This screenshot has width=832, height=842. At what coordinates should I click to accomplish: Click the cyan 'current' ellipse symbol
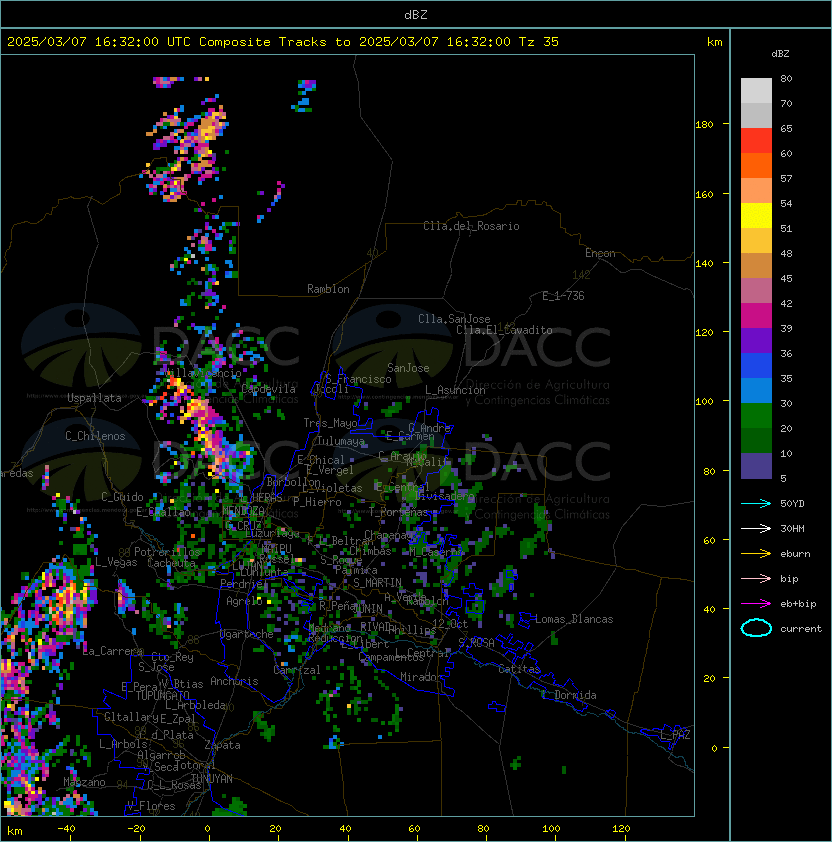pyautogui.click(x=756, y=628)
